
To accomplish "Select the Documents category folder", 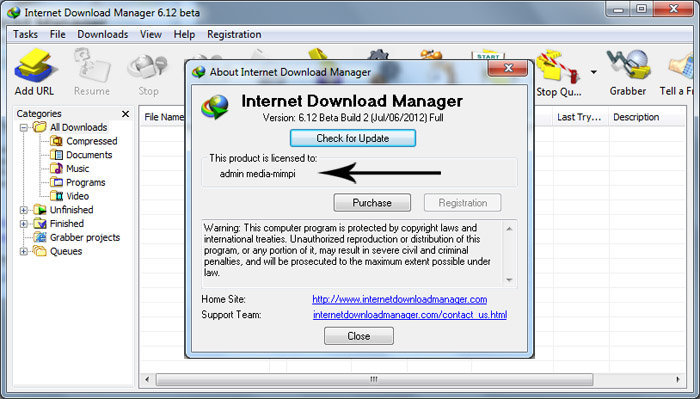I will click(x=81, y=155).
